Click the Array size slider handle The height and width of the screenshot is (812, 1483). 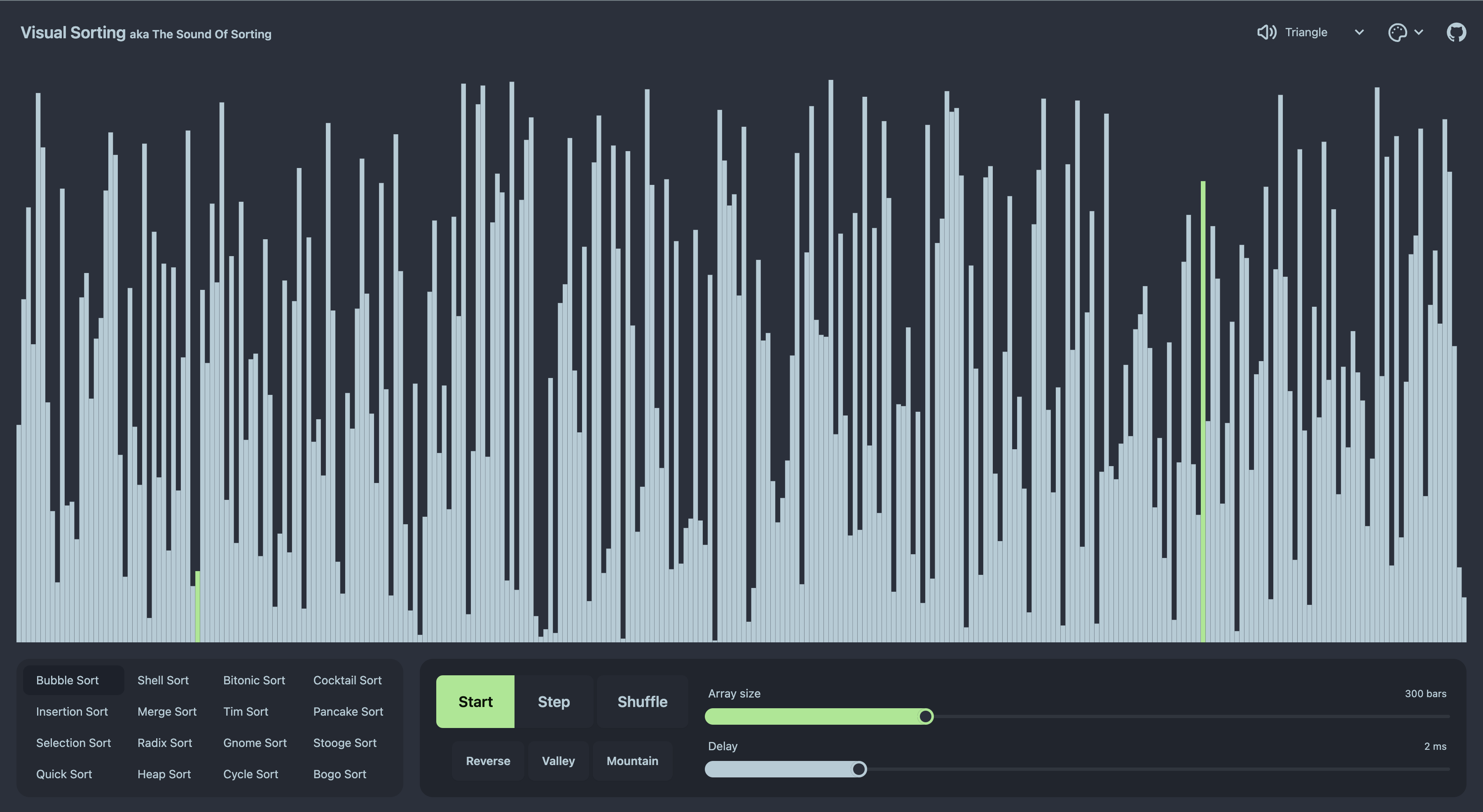(x=925, y=716)
